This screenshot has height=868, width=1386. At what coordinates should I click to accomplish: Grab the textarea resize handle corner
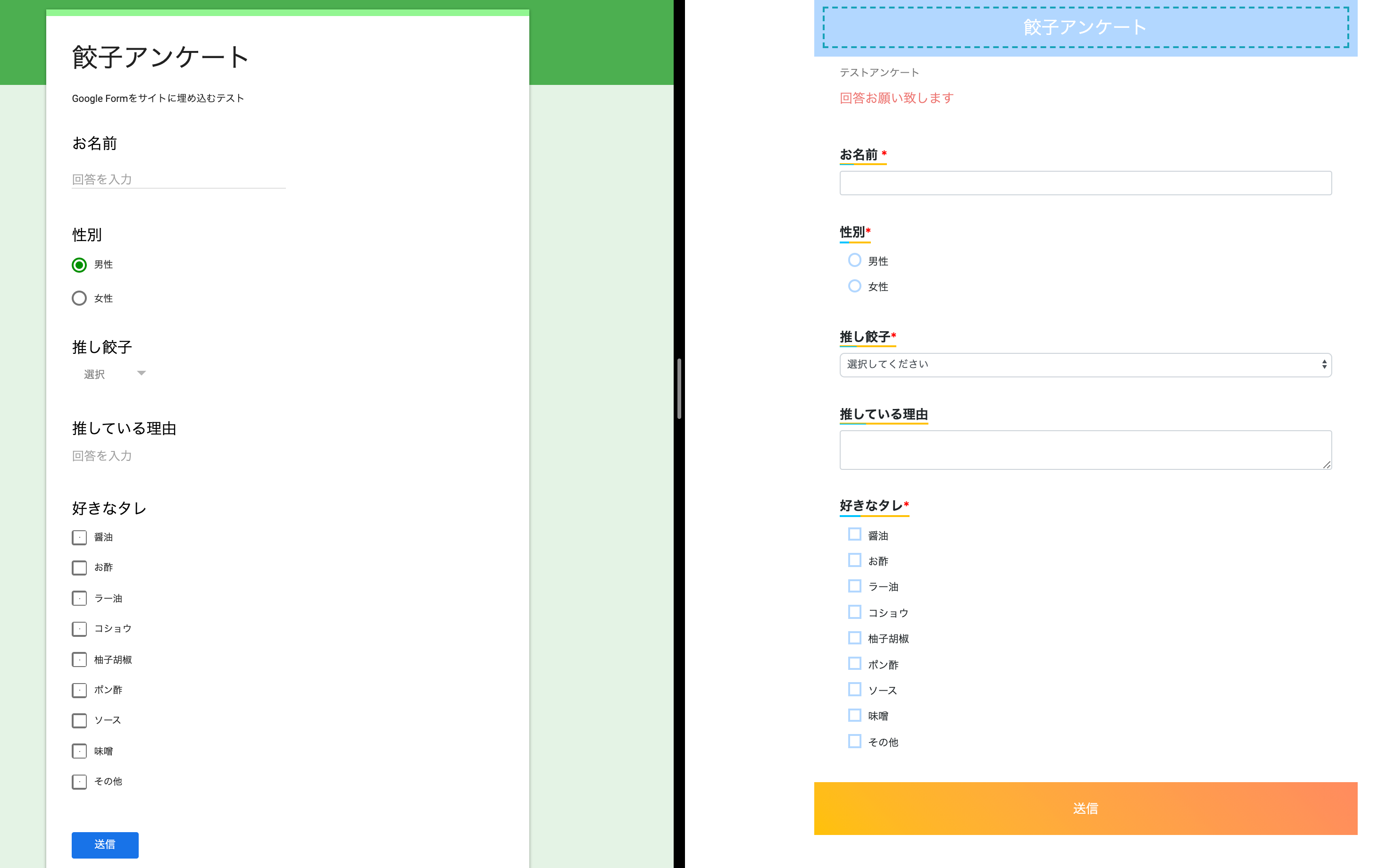pos(1326,464)
